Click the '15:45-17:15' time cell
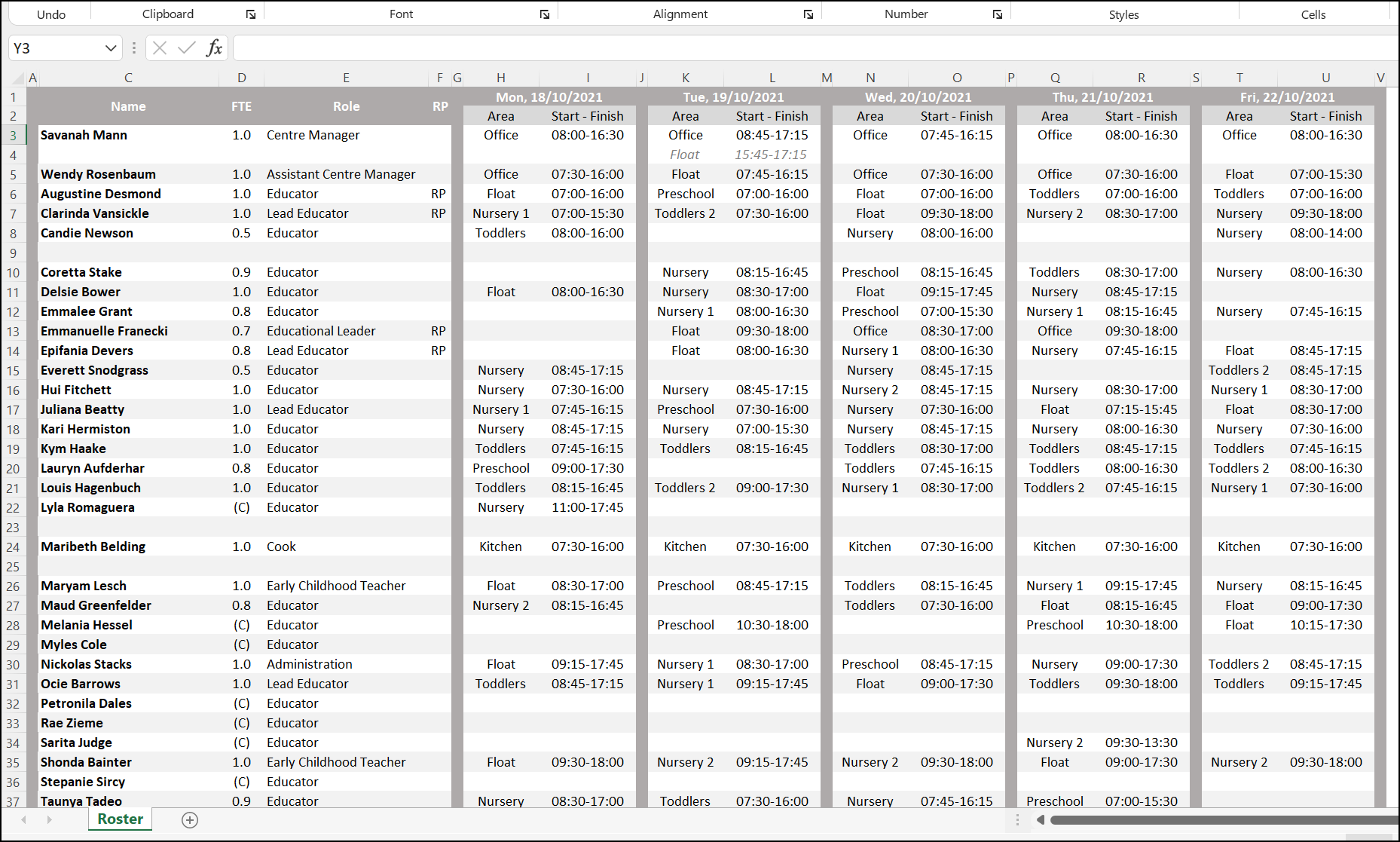 (x=772, y=155)
